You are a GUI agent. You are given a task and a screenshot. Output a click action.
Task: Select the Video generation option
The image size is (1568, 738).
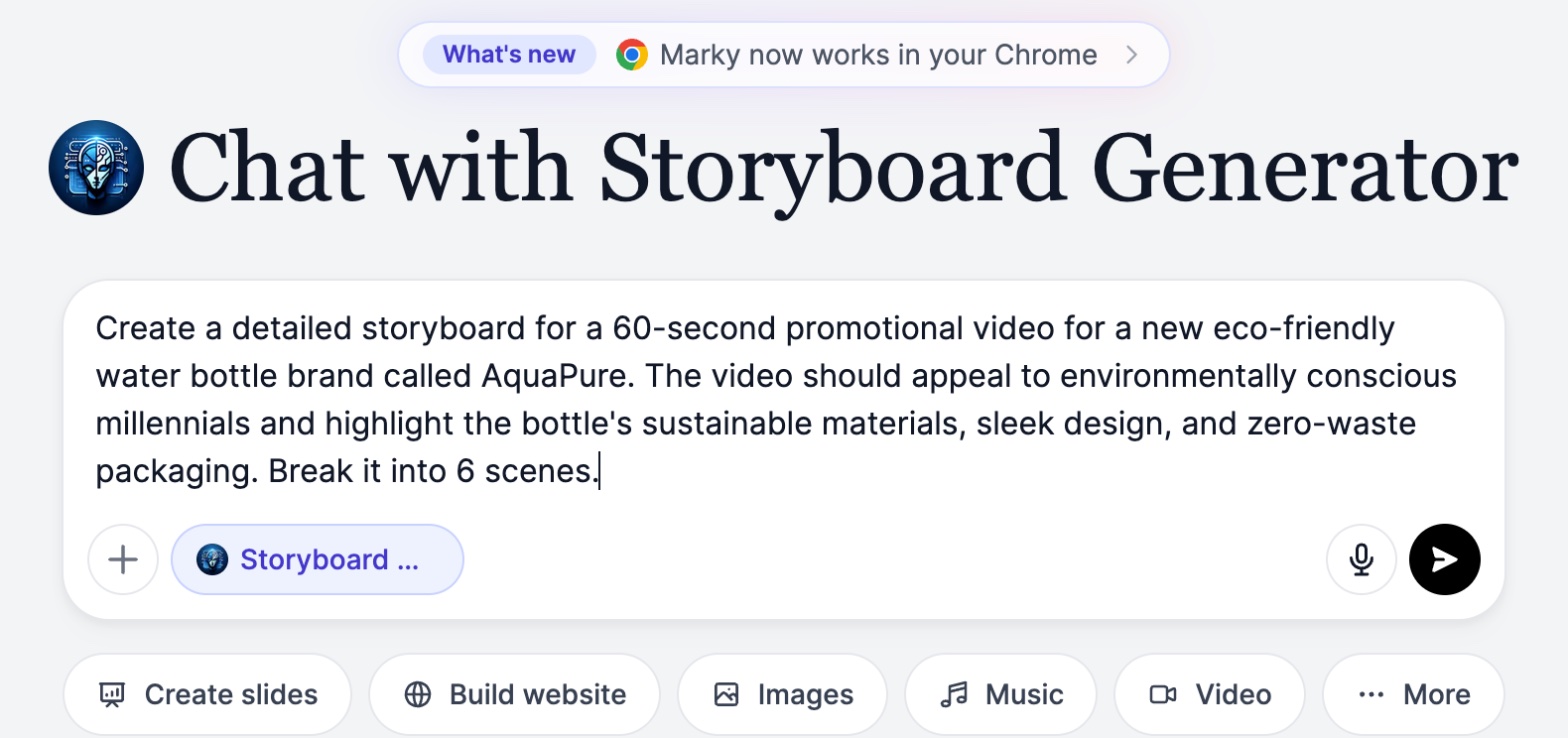1209,694
